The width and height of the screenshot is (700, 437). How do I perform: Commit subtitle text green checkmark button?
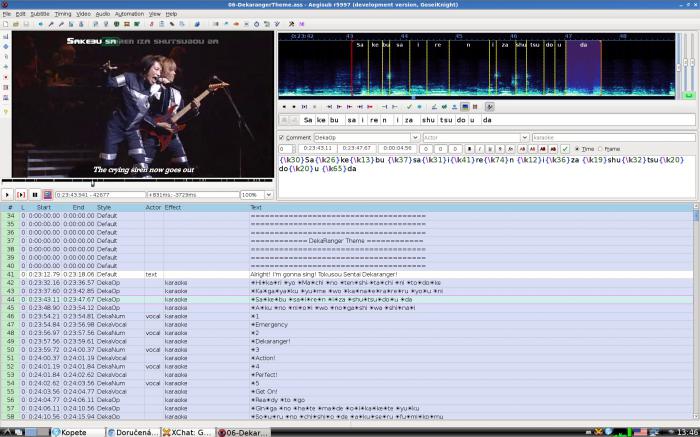click(x=565, y=149)
